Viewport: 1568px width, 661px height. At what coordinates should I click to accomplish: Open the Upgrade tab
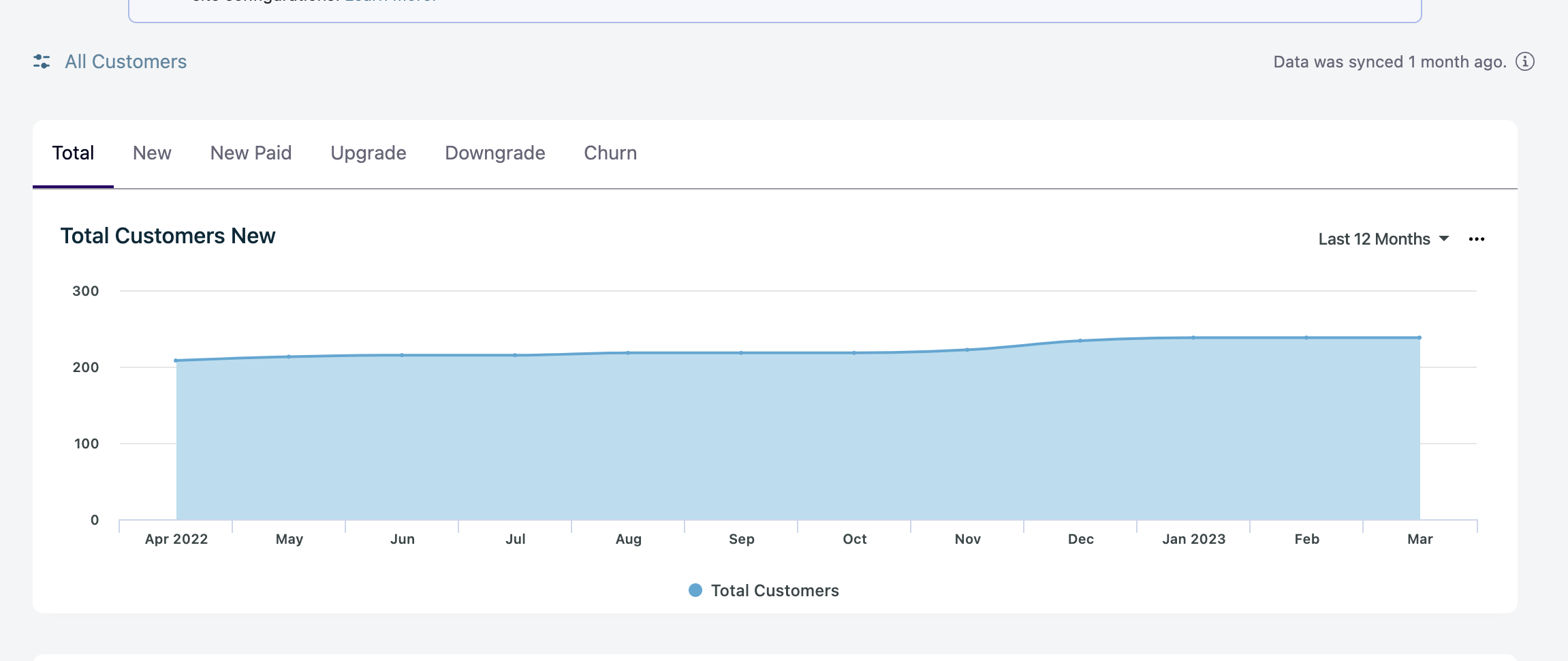click(x=368, y=153)
